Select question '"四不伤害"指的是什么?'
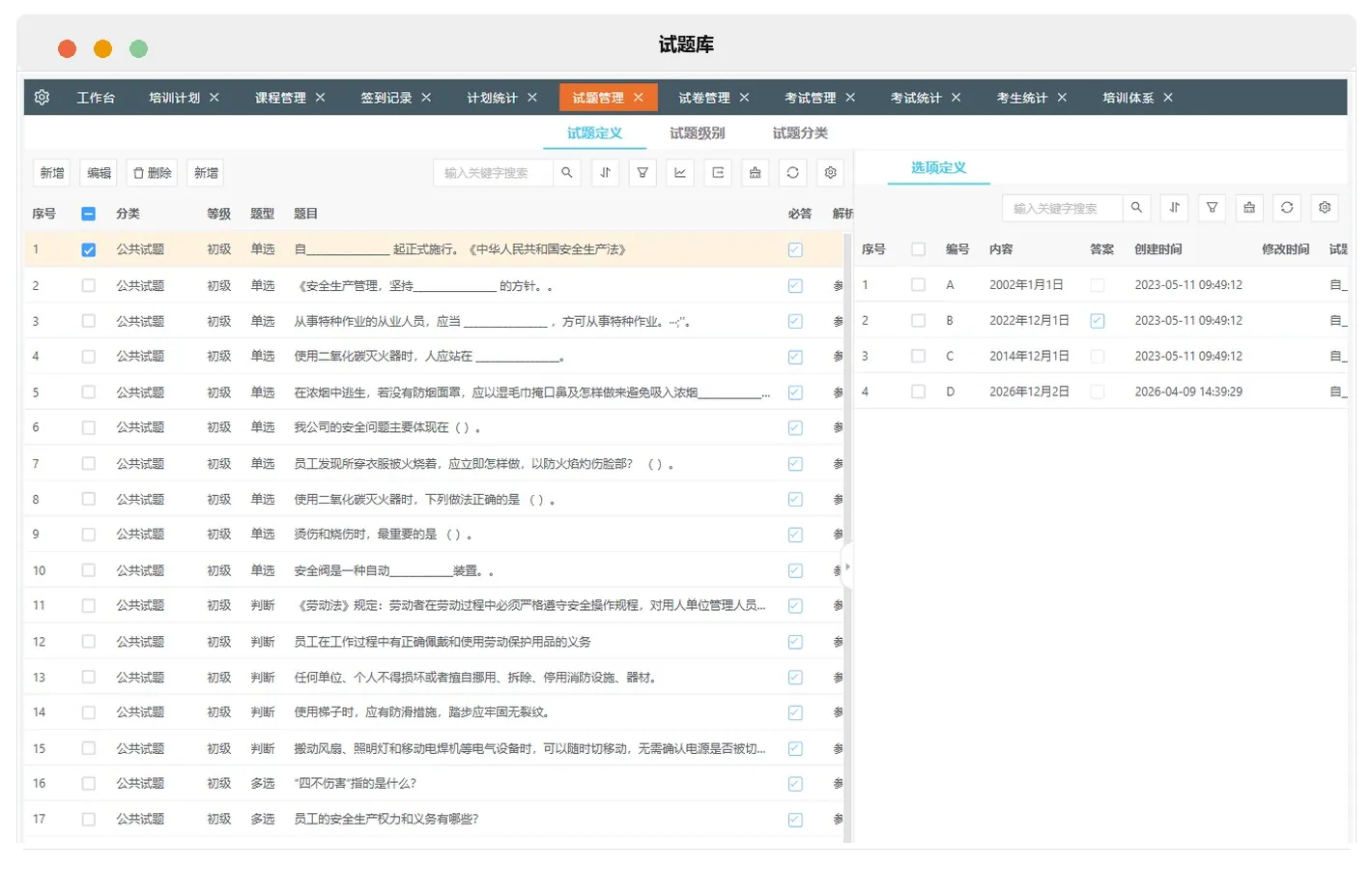 pos(355,783)
